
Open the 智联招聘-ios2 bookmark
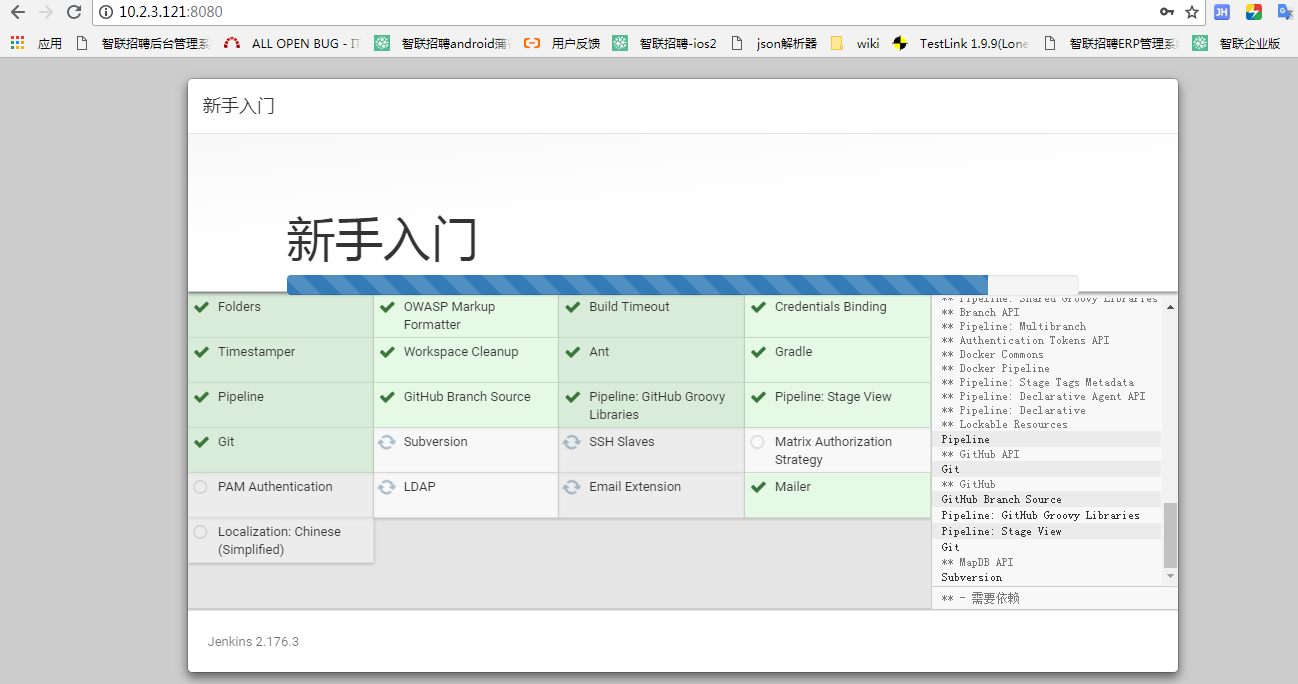[x=665, y=43]
